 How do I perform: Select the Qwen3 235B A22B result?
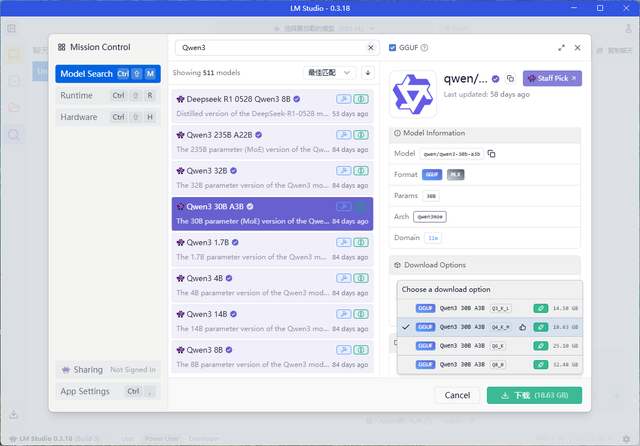(272, 142)
